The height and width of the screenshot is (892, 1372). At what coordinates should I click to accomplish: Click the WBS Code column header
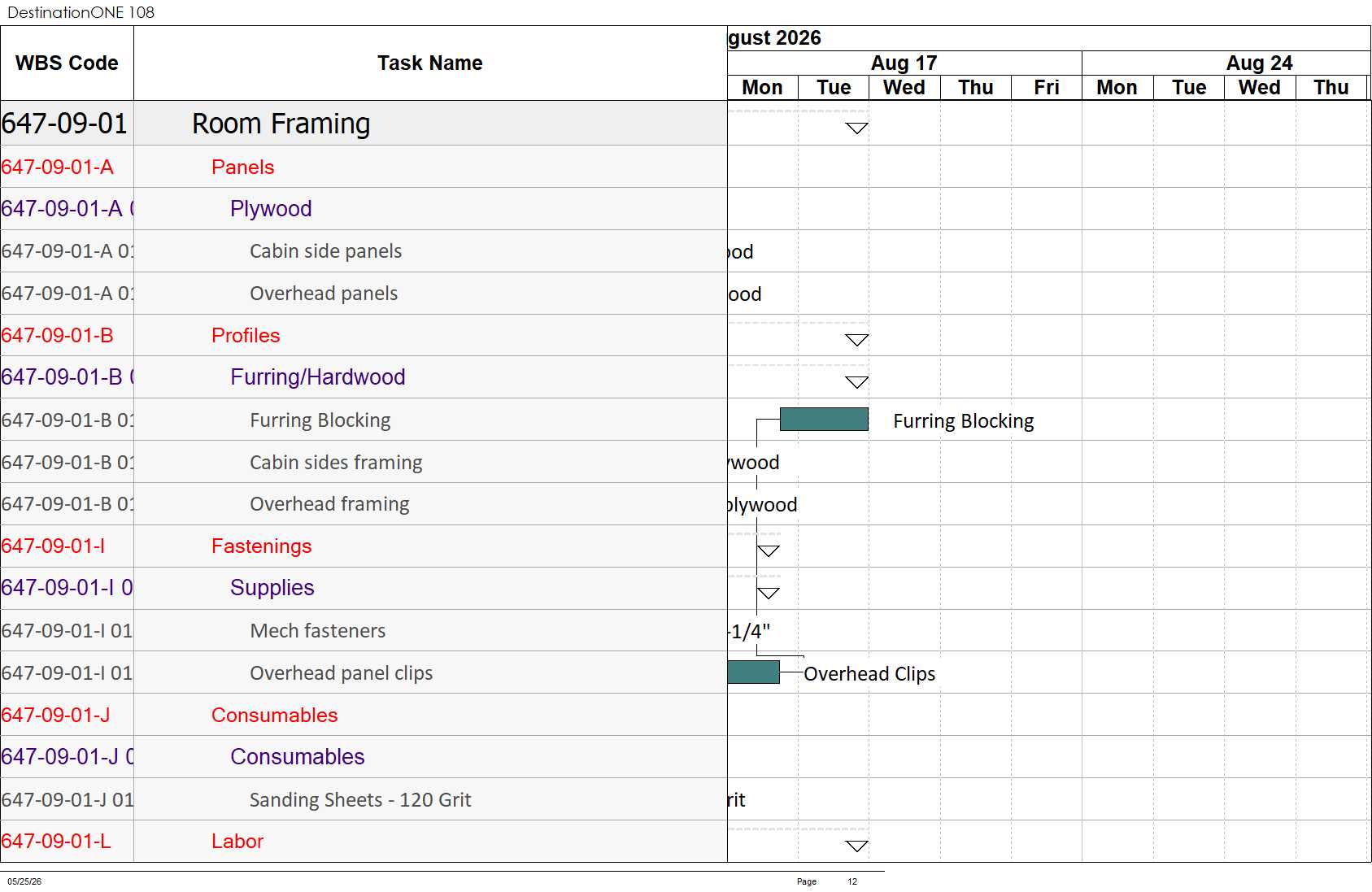click(x=67, y=63)
